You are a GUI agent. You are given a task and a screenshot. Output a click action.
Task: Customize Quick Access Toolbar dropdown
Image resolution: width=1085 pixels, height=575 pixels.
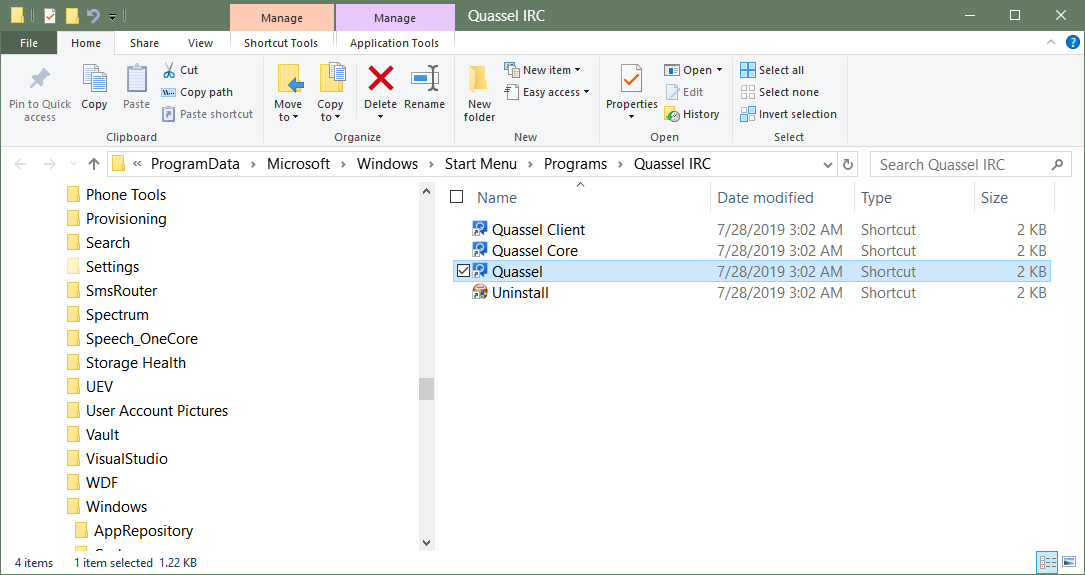coord(112,15)
